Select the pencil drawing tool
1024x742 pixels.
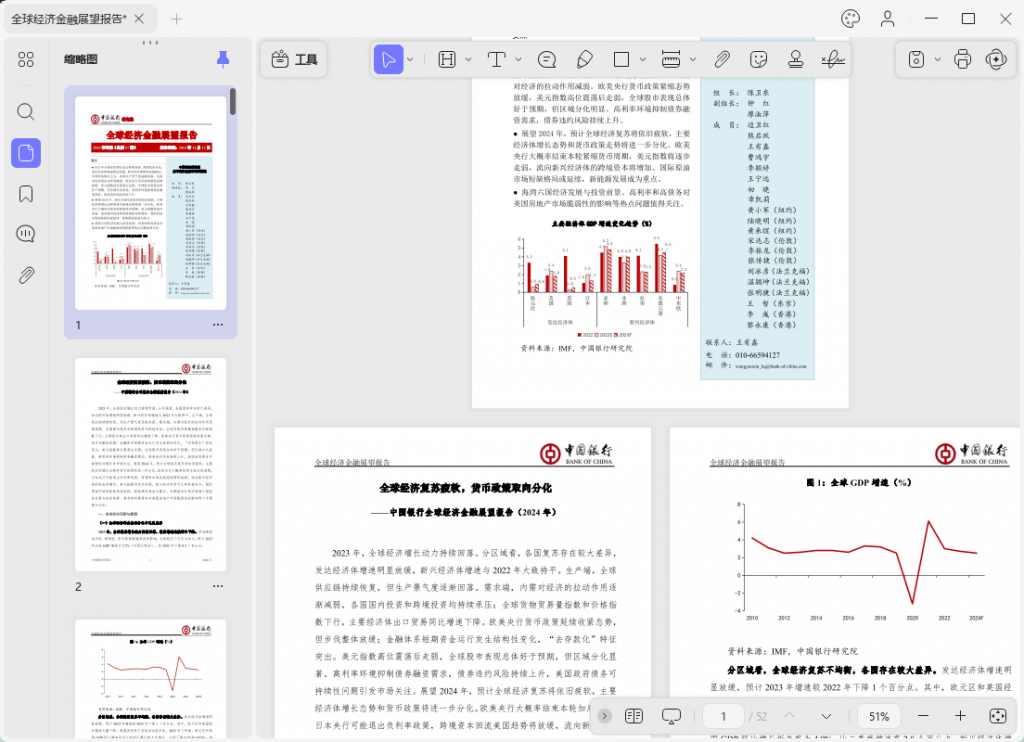point(584,59)
